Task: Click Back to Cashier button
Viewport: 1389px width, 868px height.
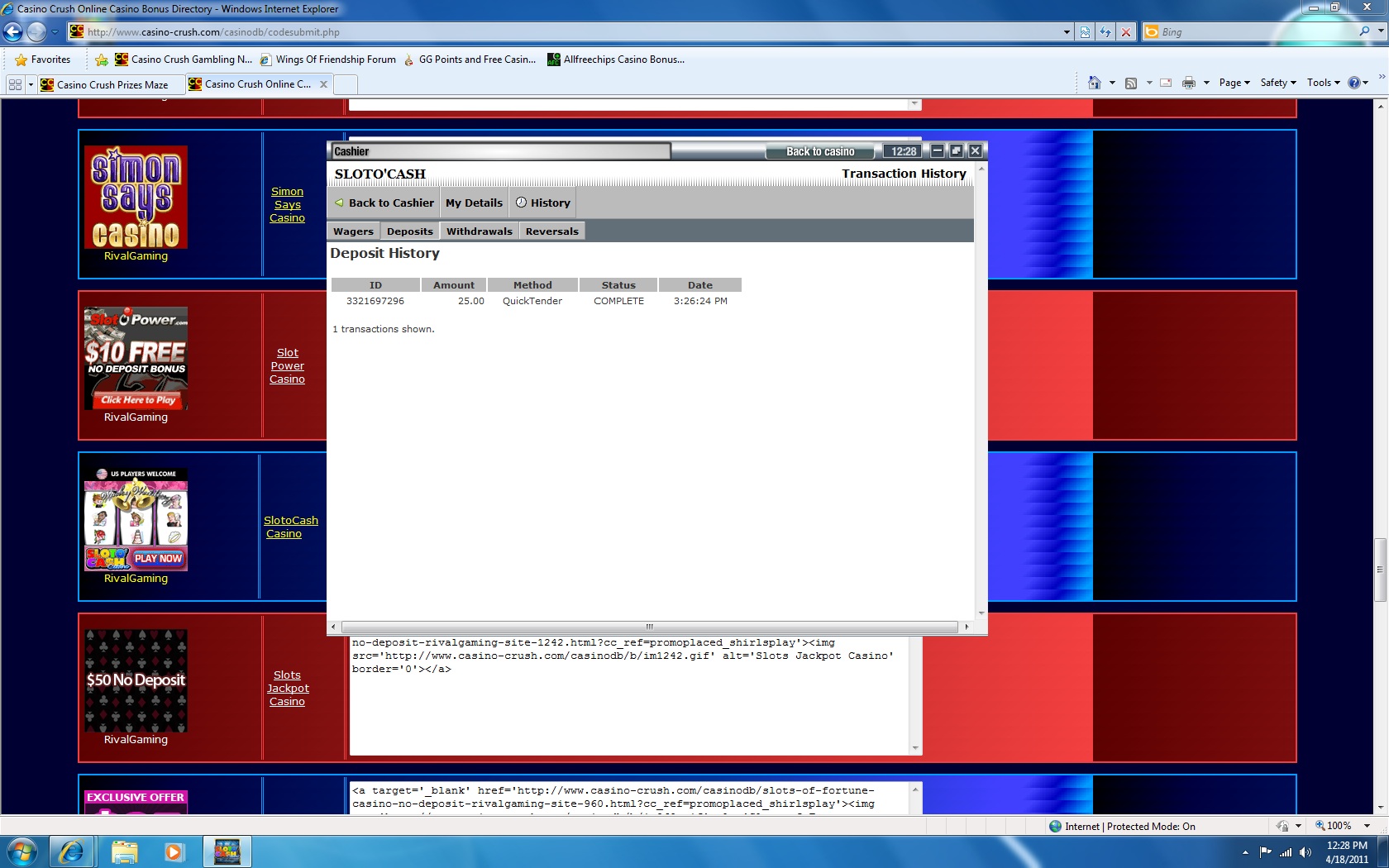Action: (x=384, y=203)
